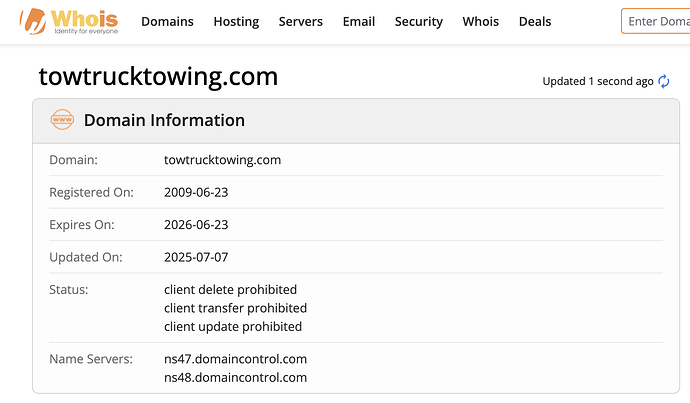Click the domain value towtrucktowing.com in the table

(222, 159)
